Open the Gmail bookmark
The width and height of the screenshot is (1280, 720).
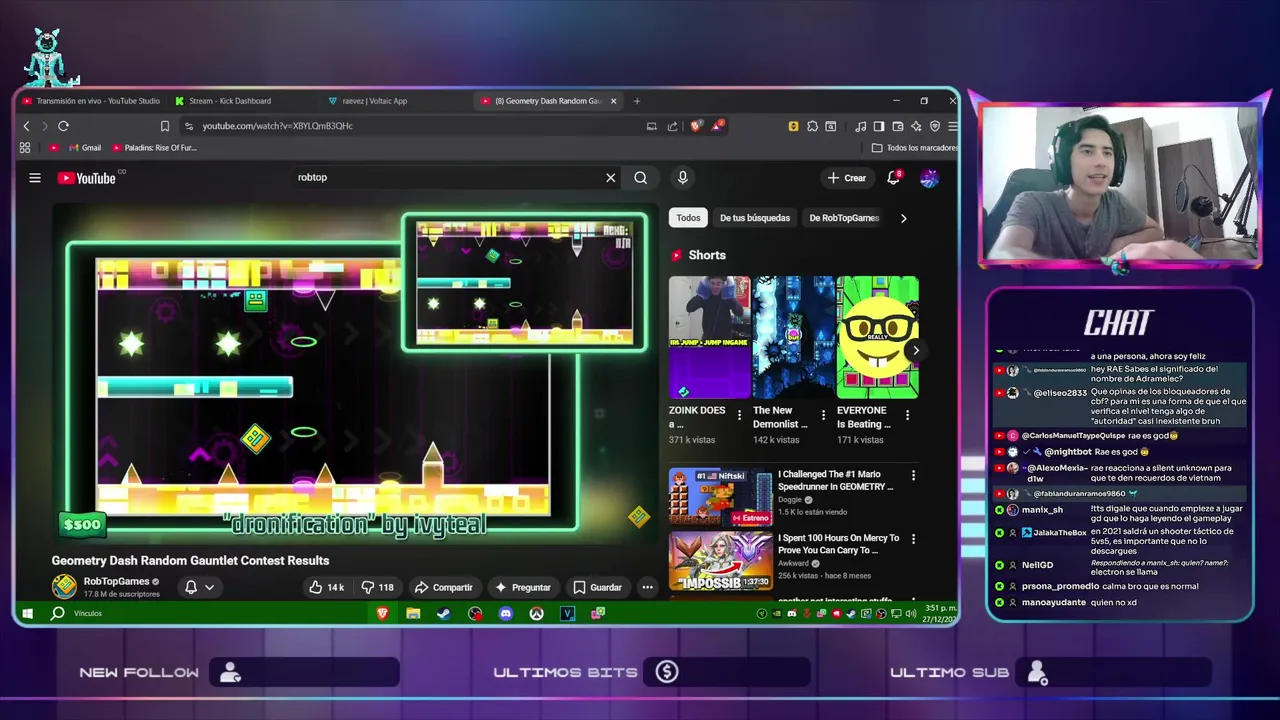tap(86, 148)
